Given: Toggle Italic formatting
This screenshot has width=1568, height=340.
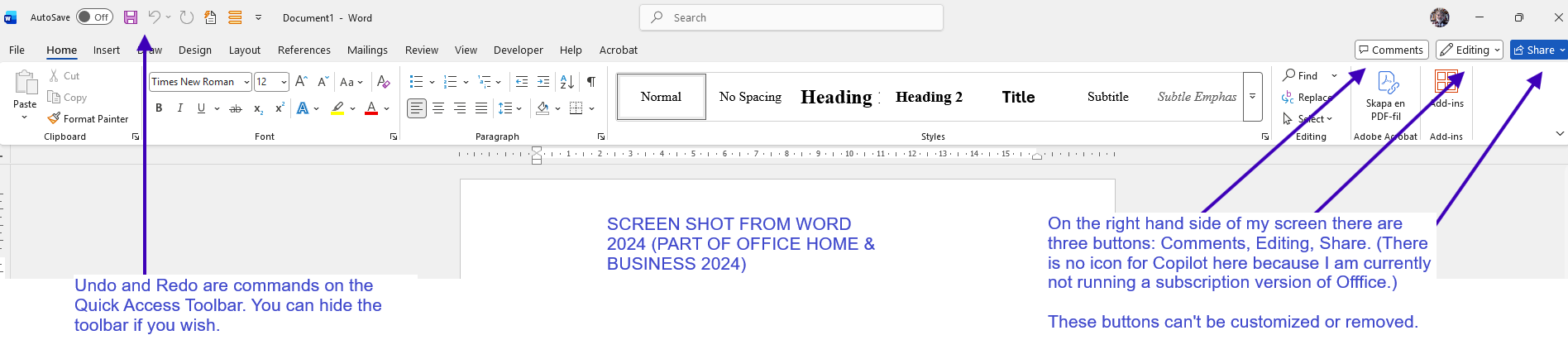Looking at the screenshot, I should [x=179, y=108].
